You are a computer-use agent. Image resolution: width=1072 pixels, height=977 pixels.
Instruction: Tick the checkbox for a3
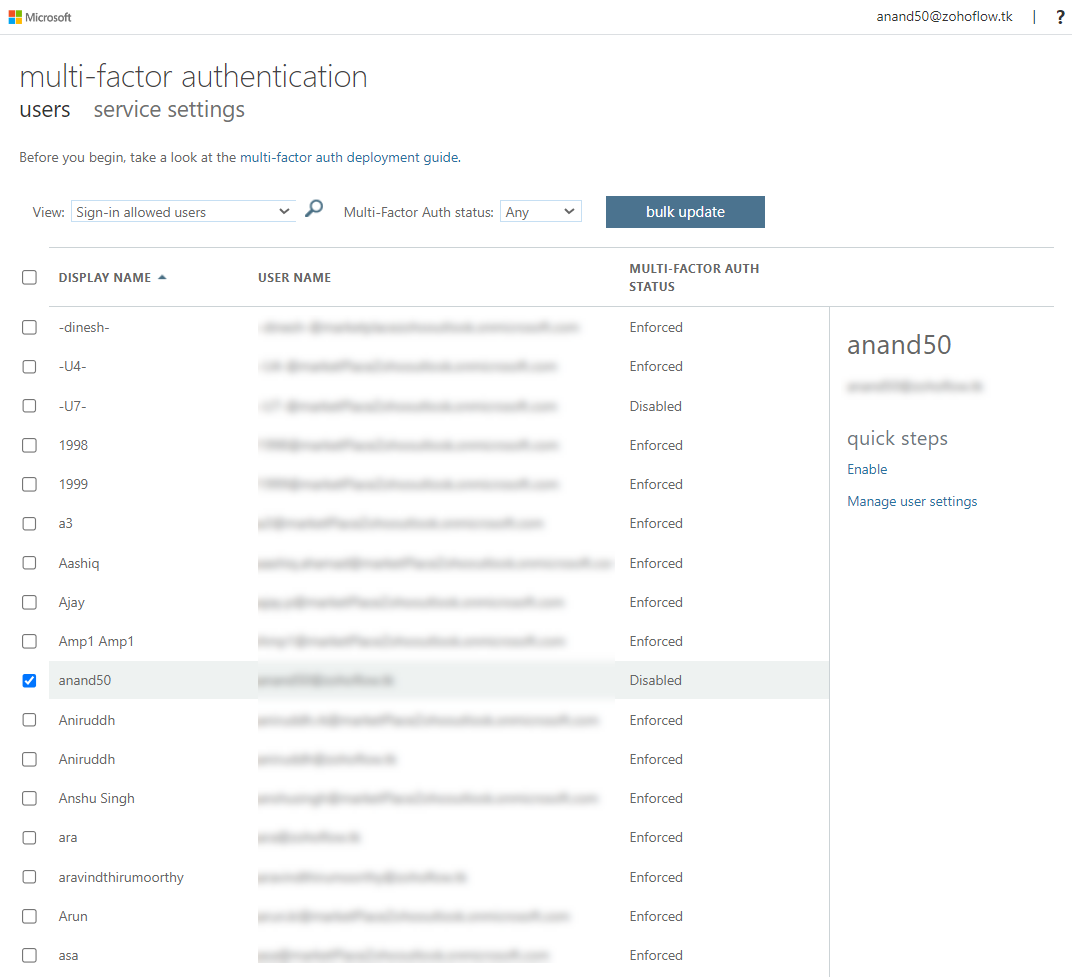[x=29, y=524]
